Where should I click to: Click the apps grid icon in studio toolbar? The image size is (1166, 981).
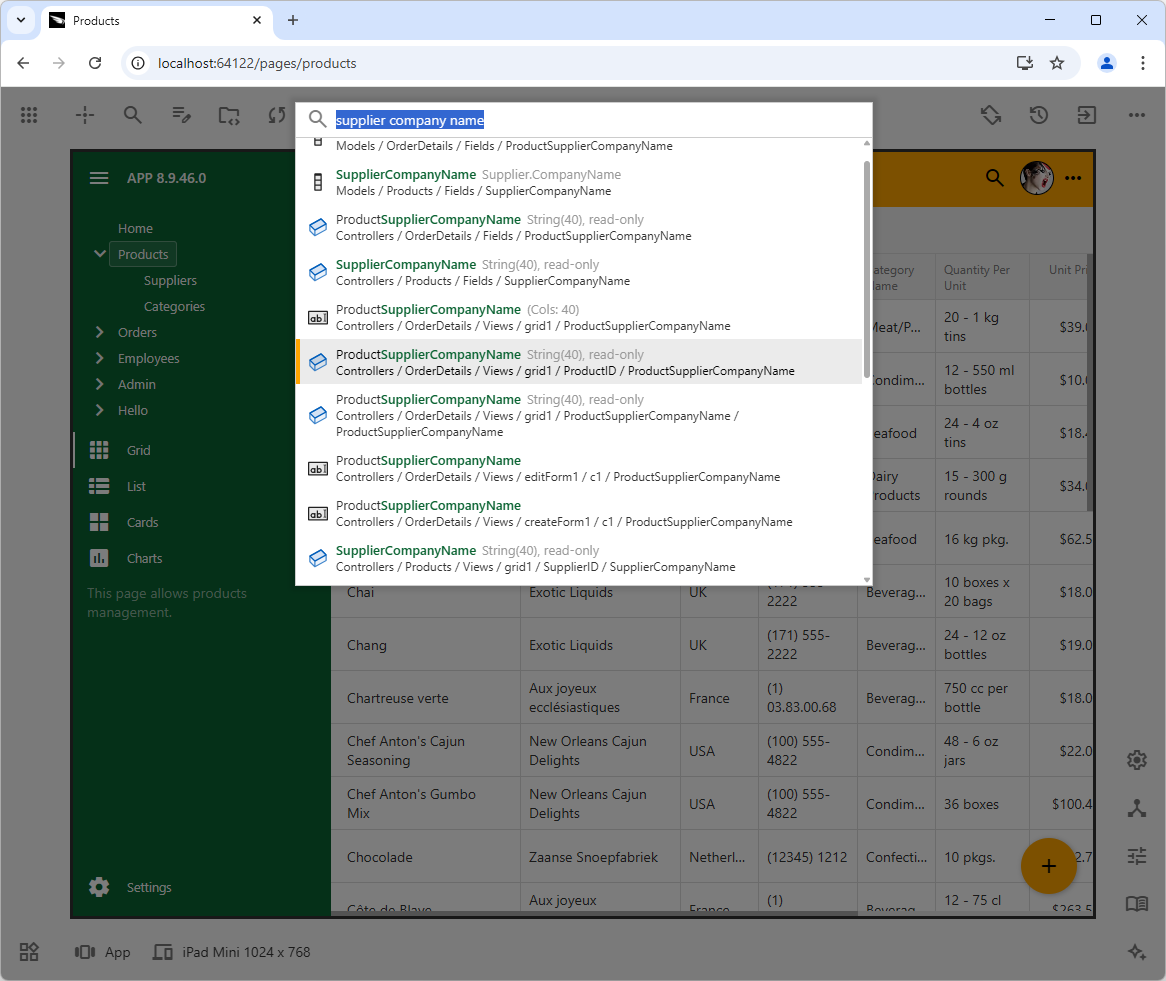pyautogui.click(x=29, y=115)
